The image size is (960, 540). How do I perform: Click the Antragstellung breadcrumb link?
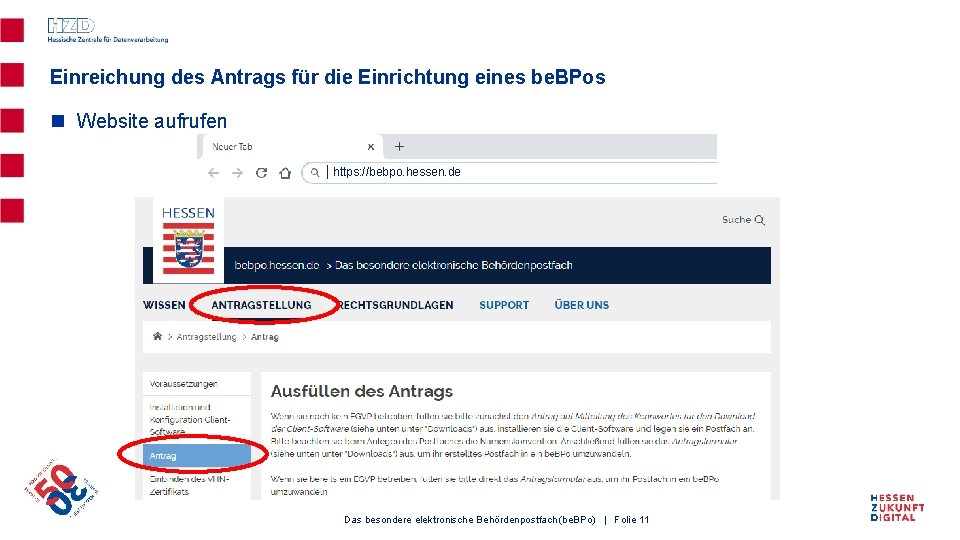tap(206, 337)
